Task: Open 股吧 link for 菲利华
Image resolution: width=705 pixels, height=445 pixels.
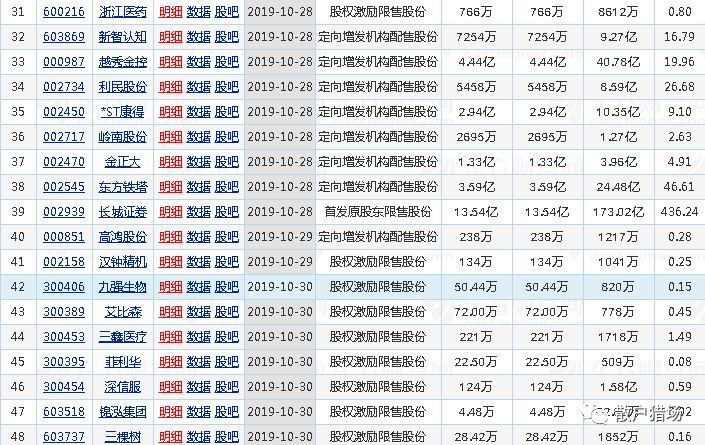Action: (x=226, y=362)
